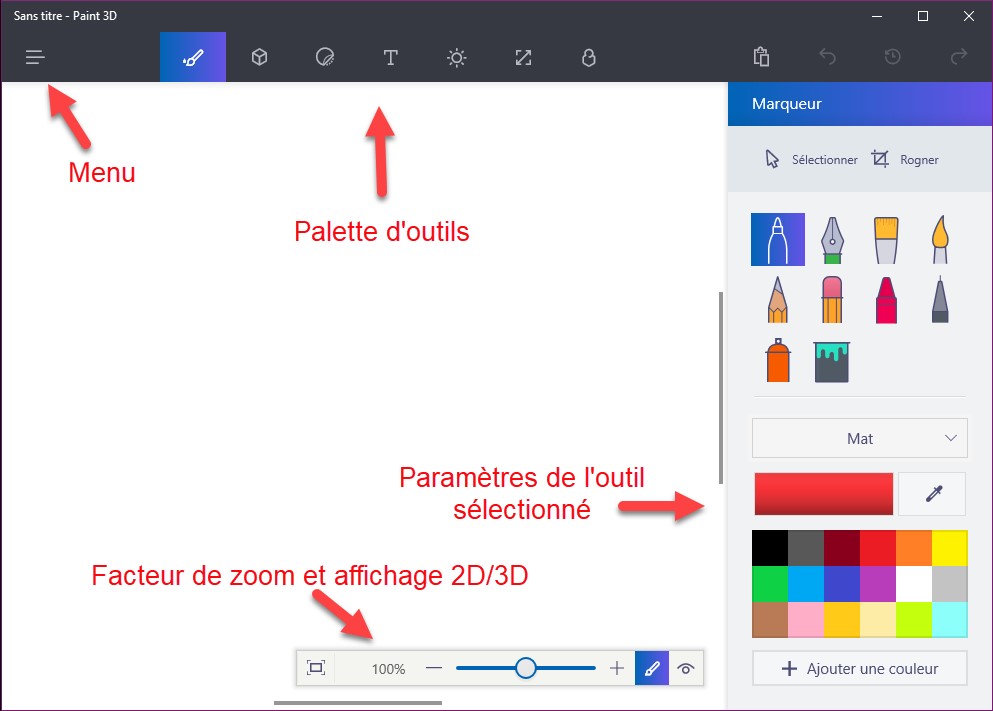
Task: Pick the orange color swatch
Action: pos(914,548)
